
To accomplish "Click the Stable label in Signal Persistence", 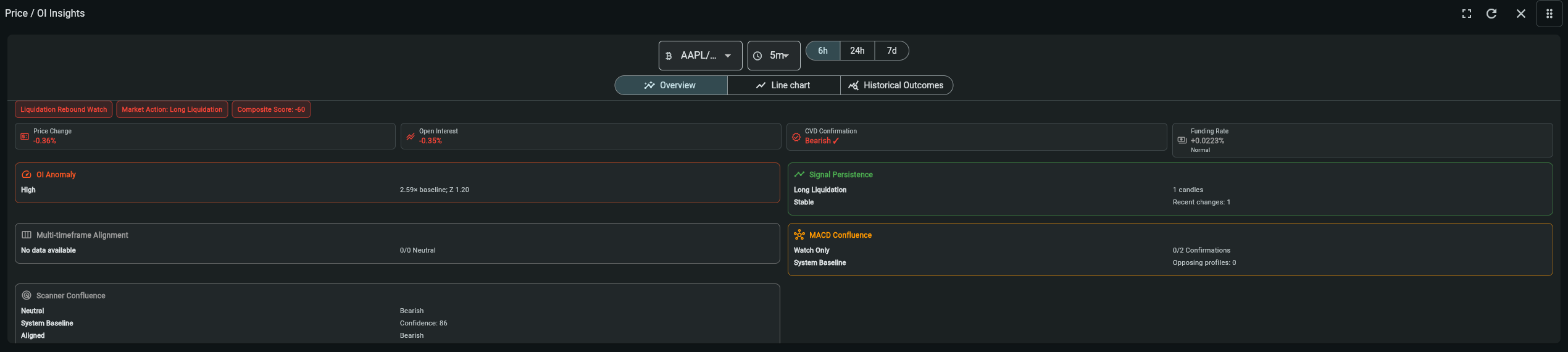I will coord(804,203).
